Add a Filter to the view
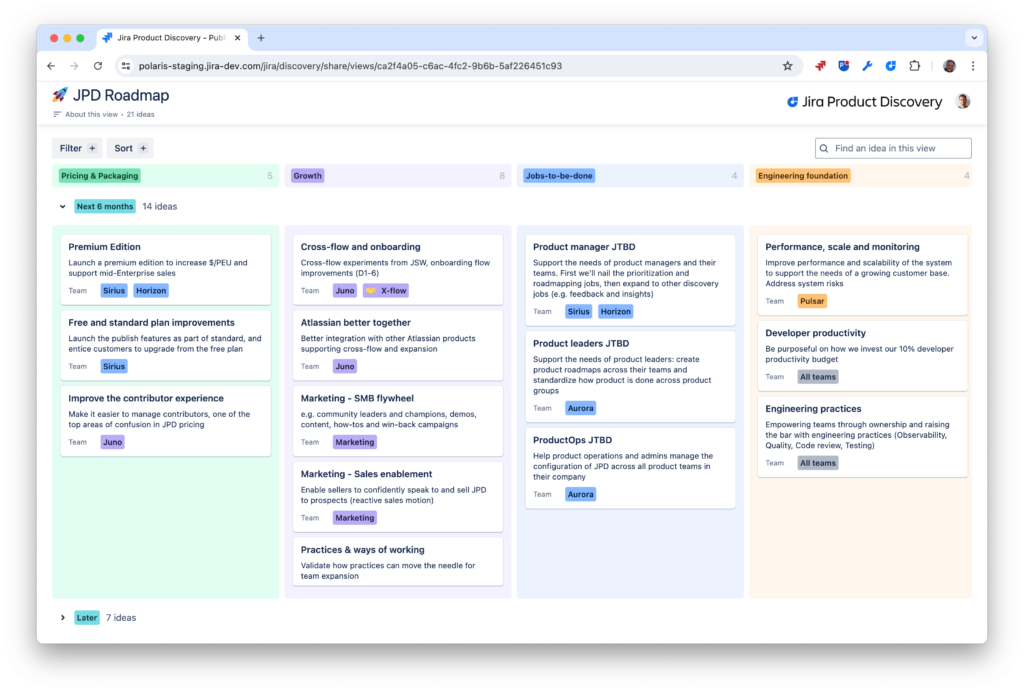 [78, 148]
